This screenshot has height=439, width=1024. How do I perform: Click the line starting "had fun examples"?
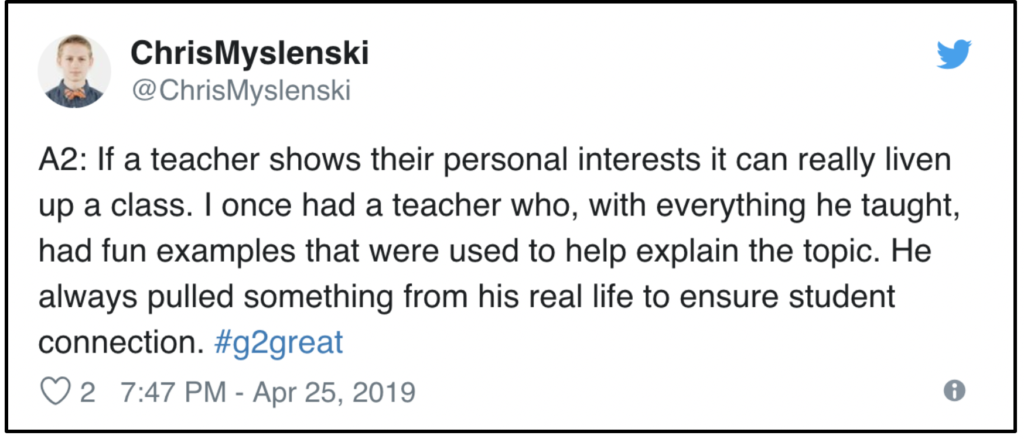click(484, 253)
